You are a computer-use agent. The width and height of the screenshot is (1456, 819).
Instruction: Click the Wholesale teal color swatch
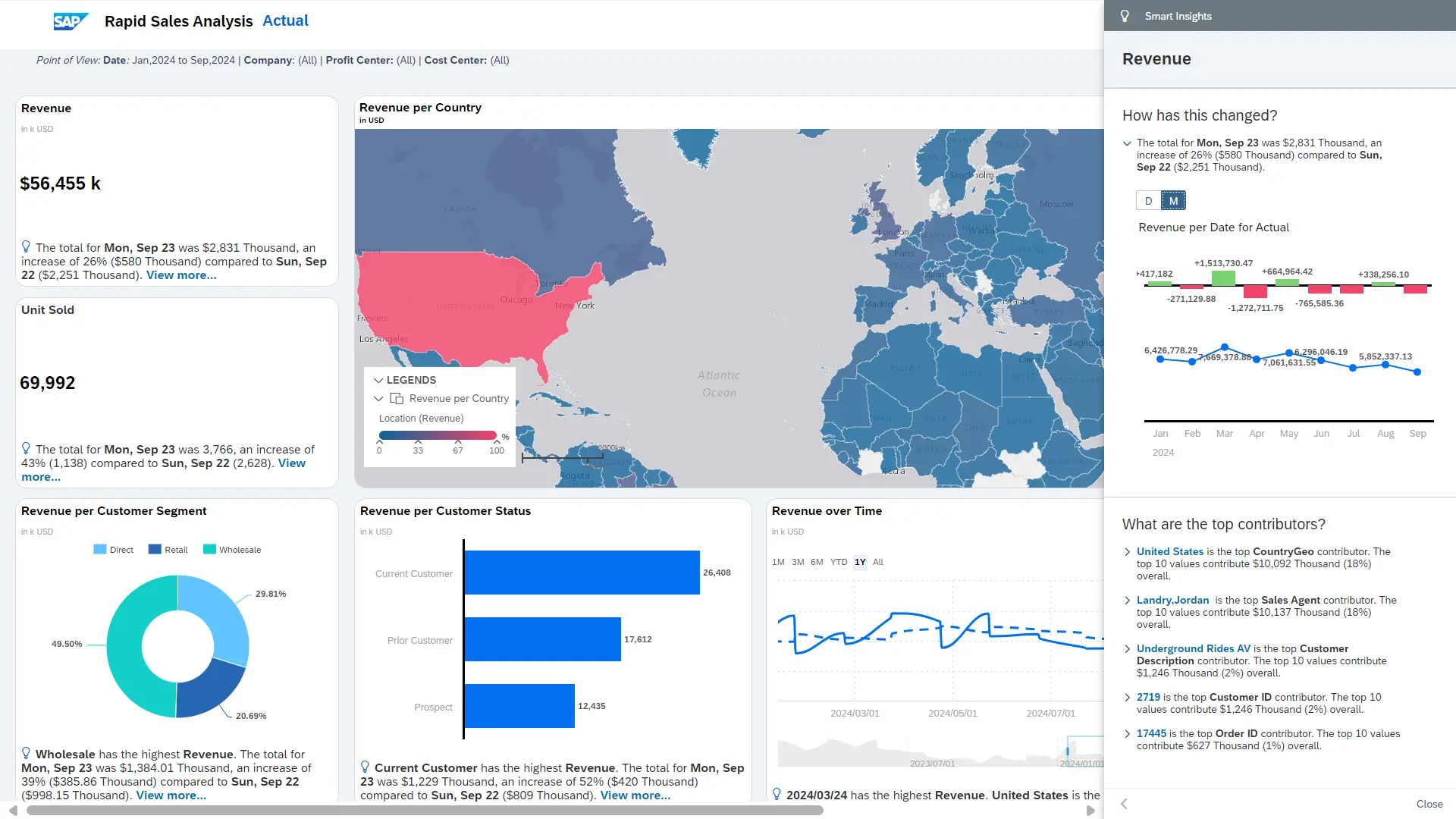pos(209,550)
